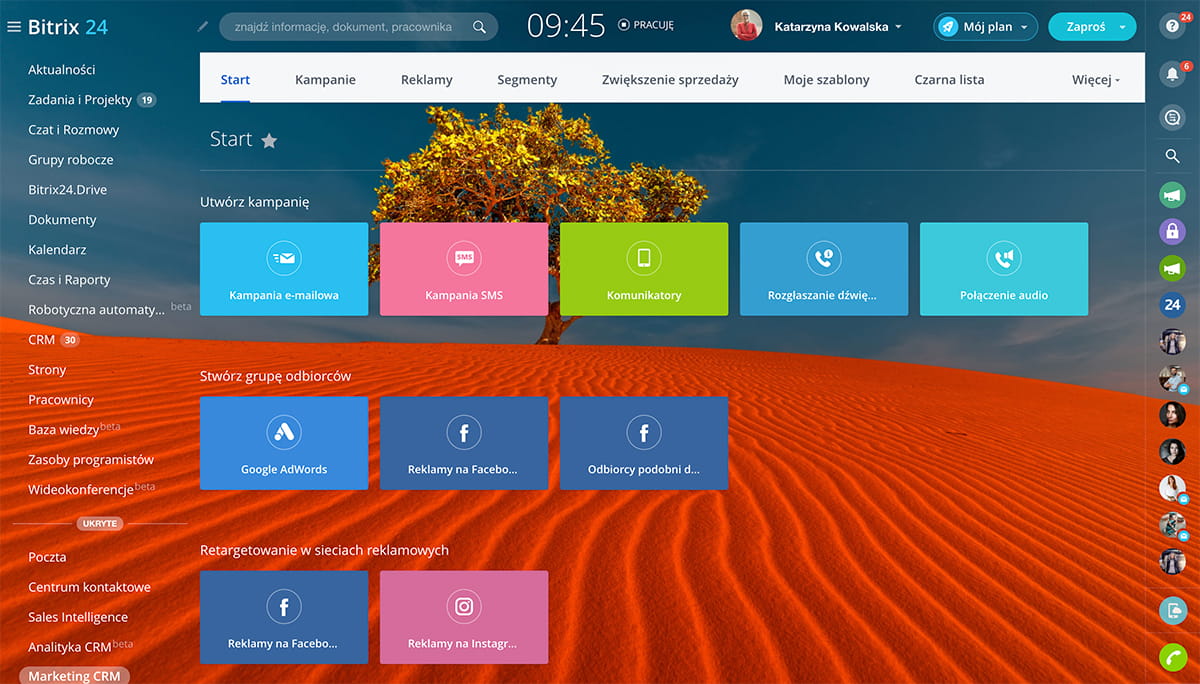
Task: Switch to the Kampanie tab
Action: pyautogui.click(x=325, y=80)
